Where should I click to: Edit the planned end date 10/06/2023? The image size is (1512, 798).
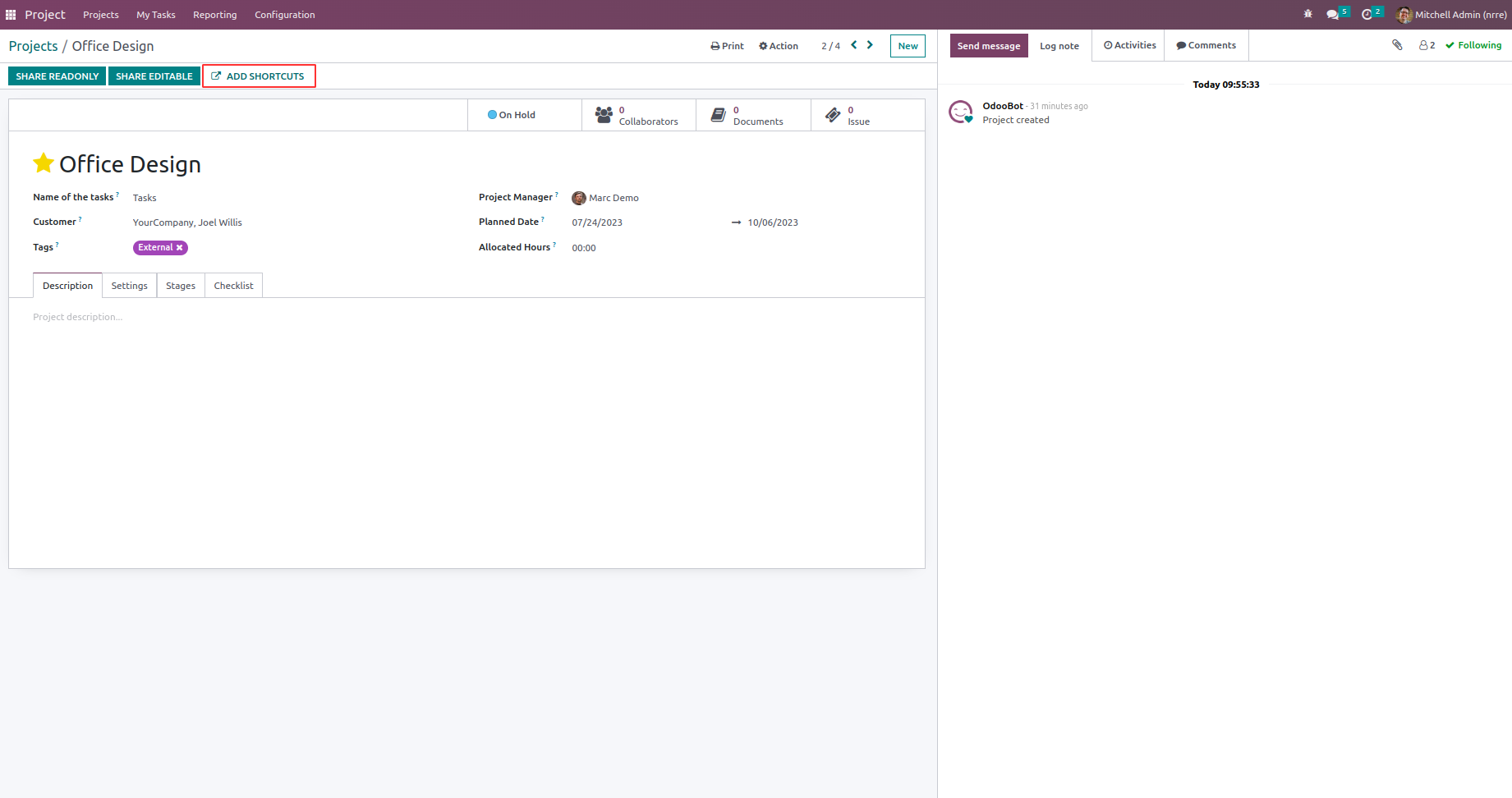(x=773, y=222)
